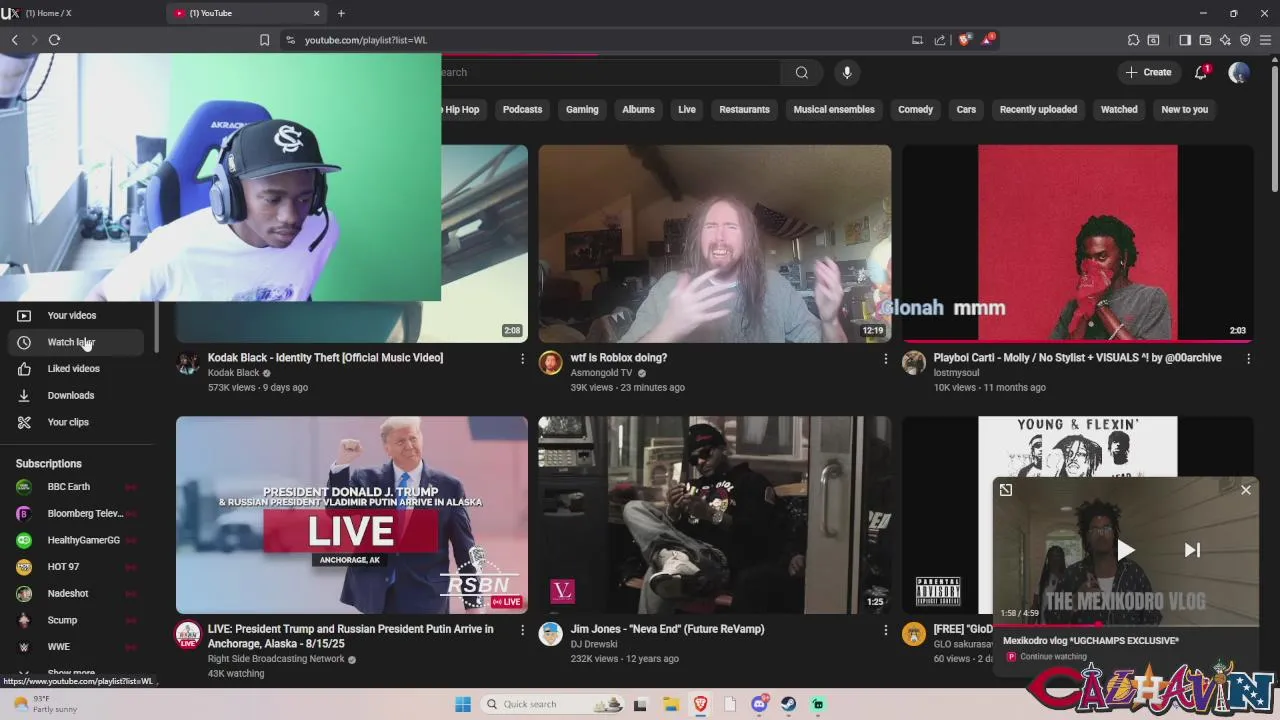Select the Restaurants filter chip
1280x720 pixels.
click(x=745, y=110)
